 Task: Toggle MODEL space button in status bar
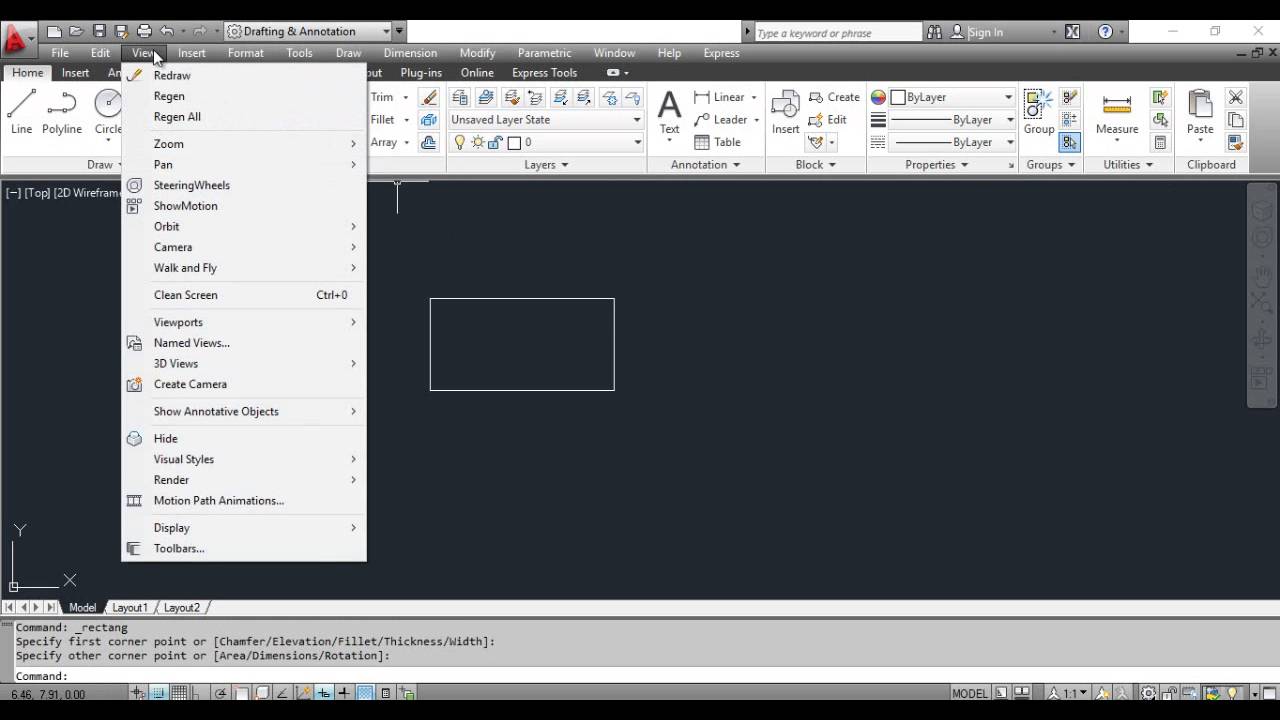coord(970,693)
